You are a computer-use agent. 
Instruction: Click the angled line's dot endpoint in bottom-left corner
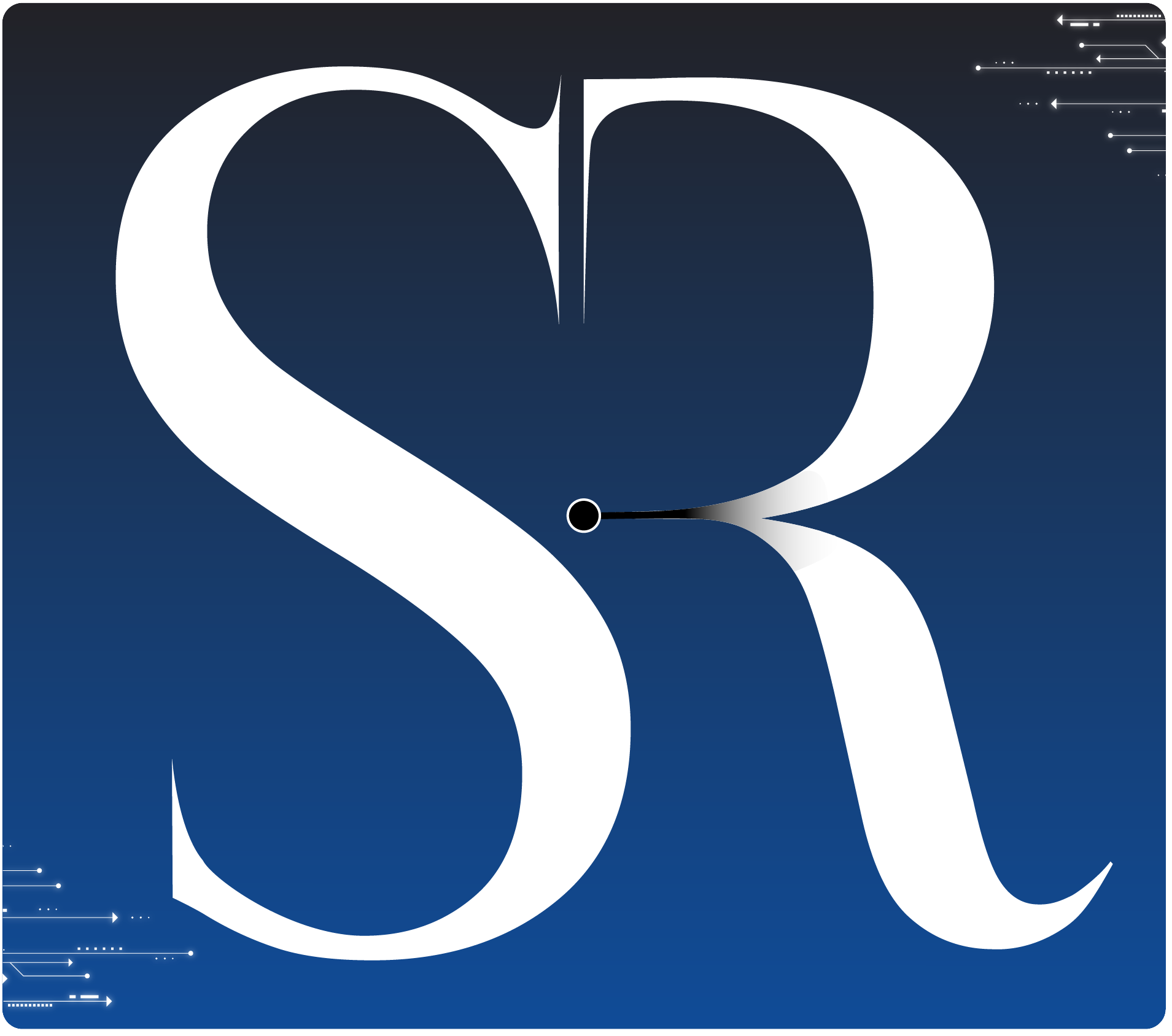pyautogui.click(x=87, y=976)
